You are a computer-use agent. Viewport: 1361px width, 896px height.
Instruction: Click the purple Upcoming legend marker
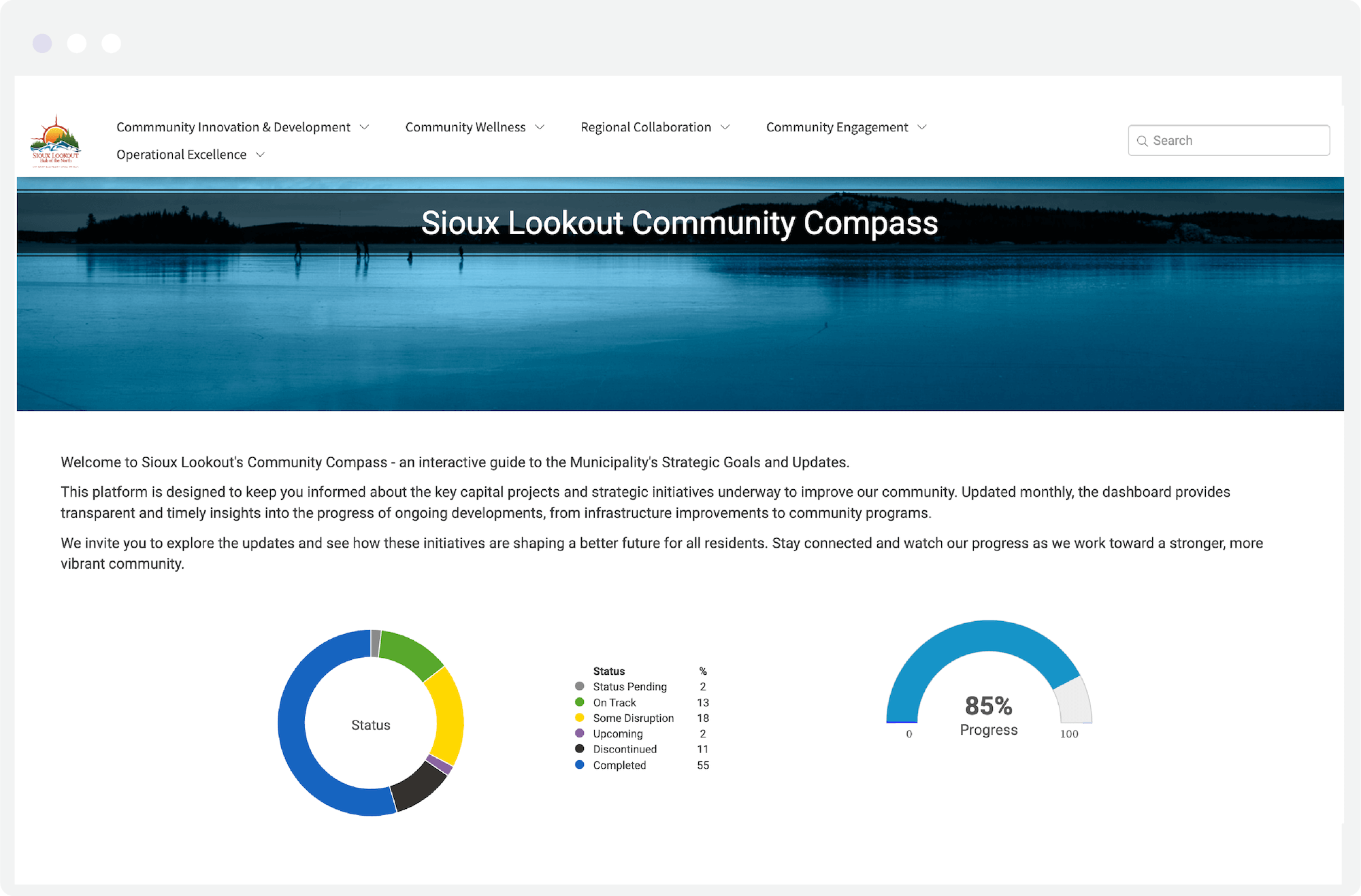point(579,733)
